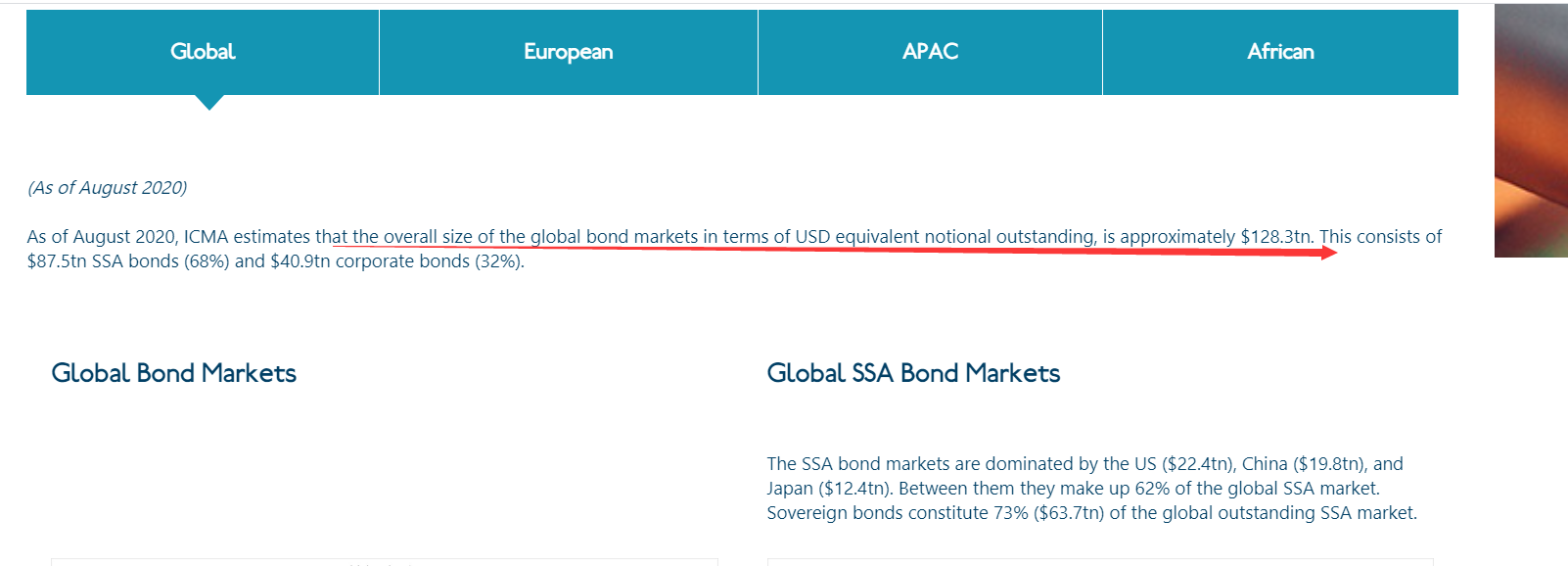The width and height of the screenshot is (1568, 566).
Task: Click the "Global SSA Bond Markets" heading
Action: [x=913, y=373]
